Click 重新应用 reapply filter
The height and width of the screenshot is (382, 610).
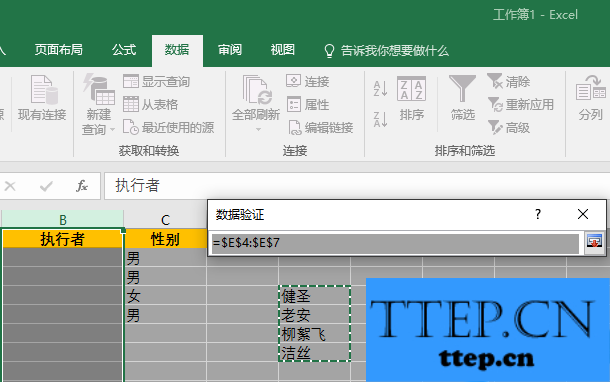point(521,104)
